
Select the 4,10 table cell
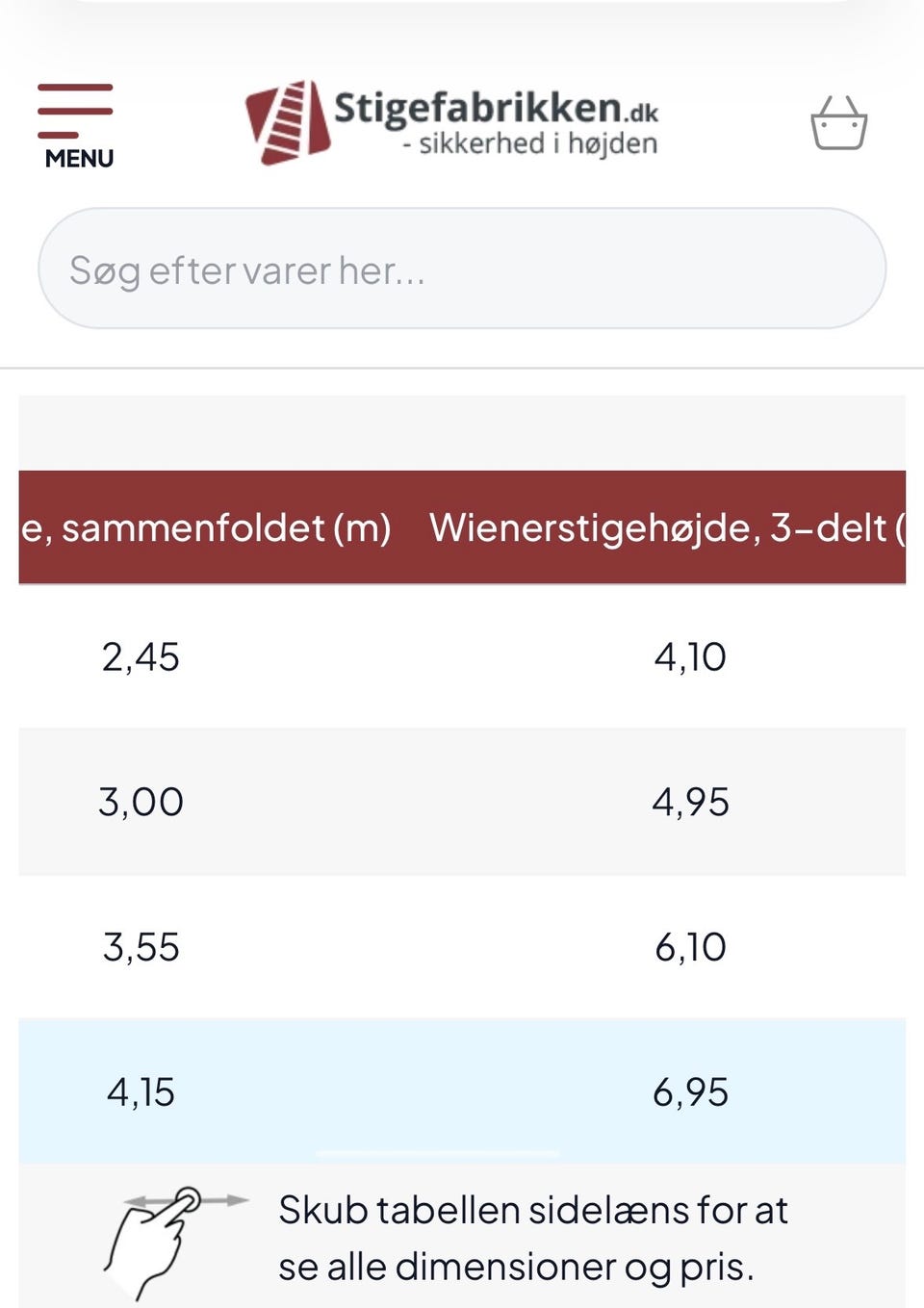(x=690, y=657)
